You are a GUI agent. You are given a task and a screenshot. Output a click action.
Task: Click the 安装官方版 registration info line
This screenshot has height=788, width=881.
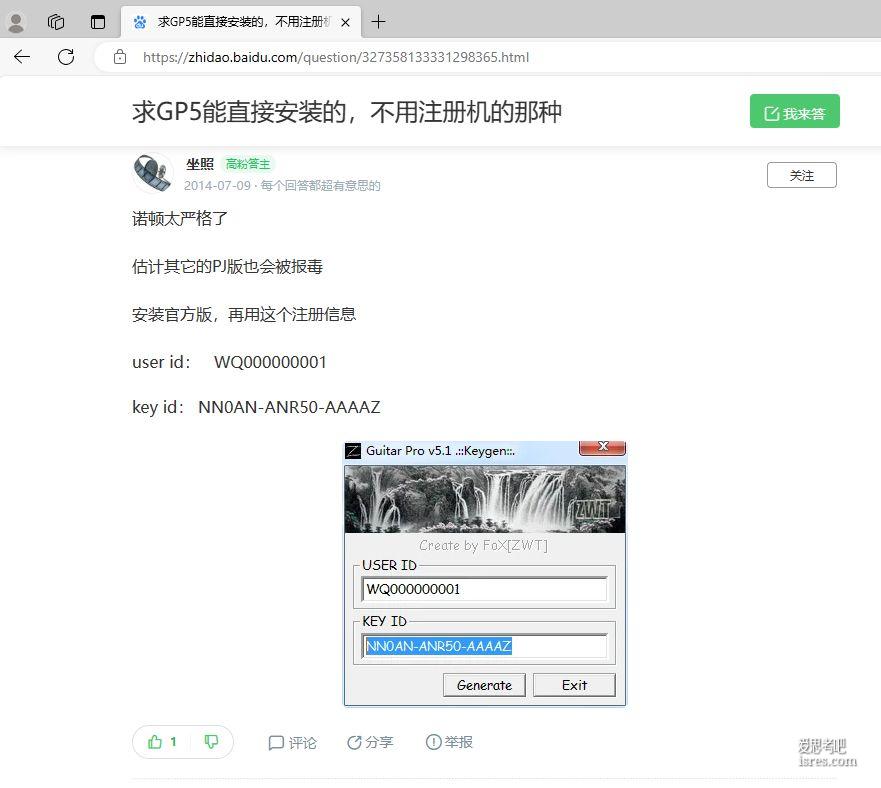(244, 314)
